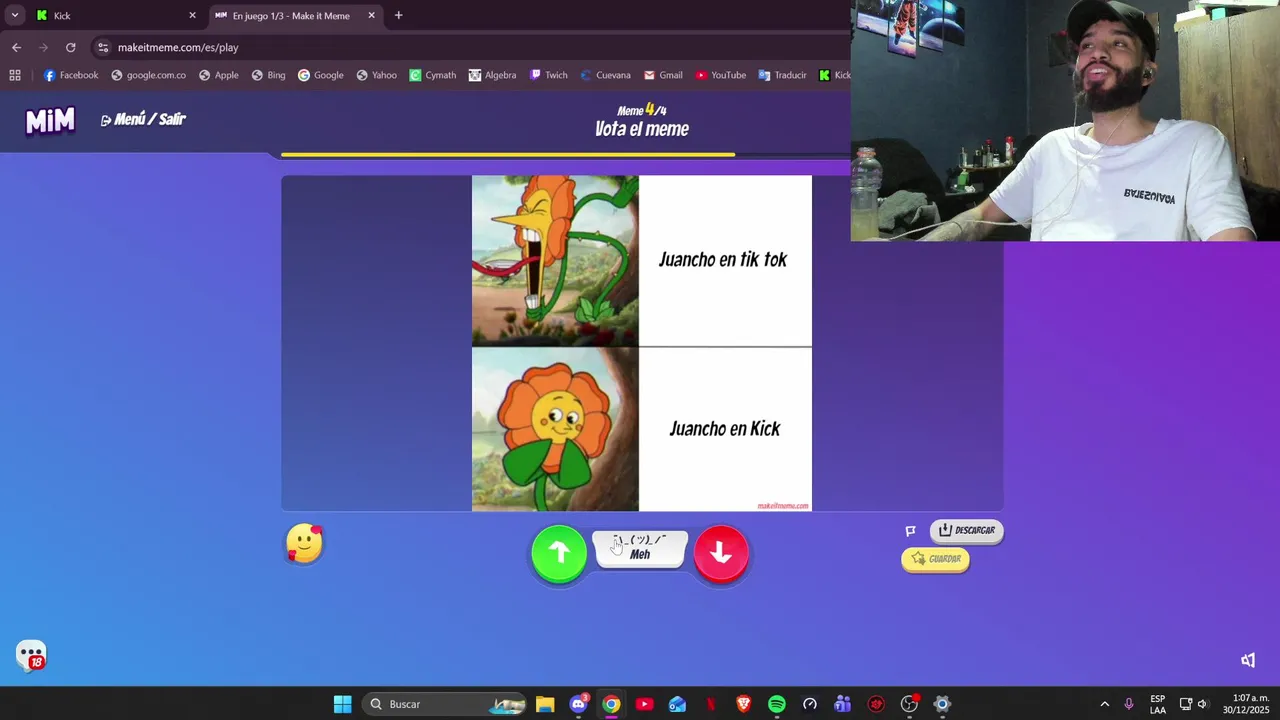
Task: Click the meme image thumbnail
Action: coord(641,343)
